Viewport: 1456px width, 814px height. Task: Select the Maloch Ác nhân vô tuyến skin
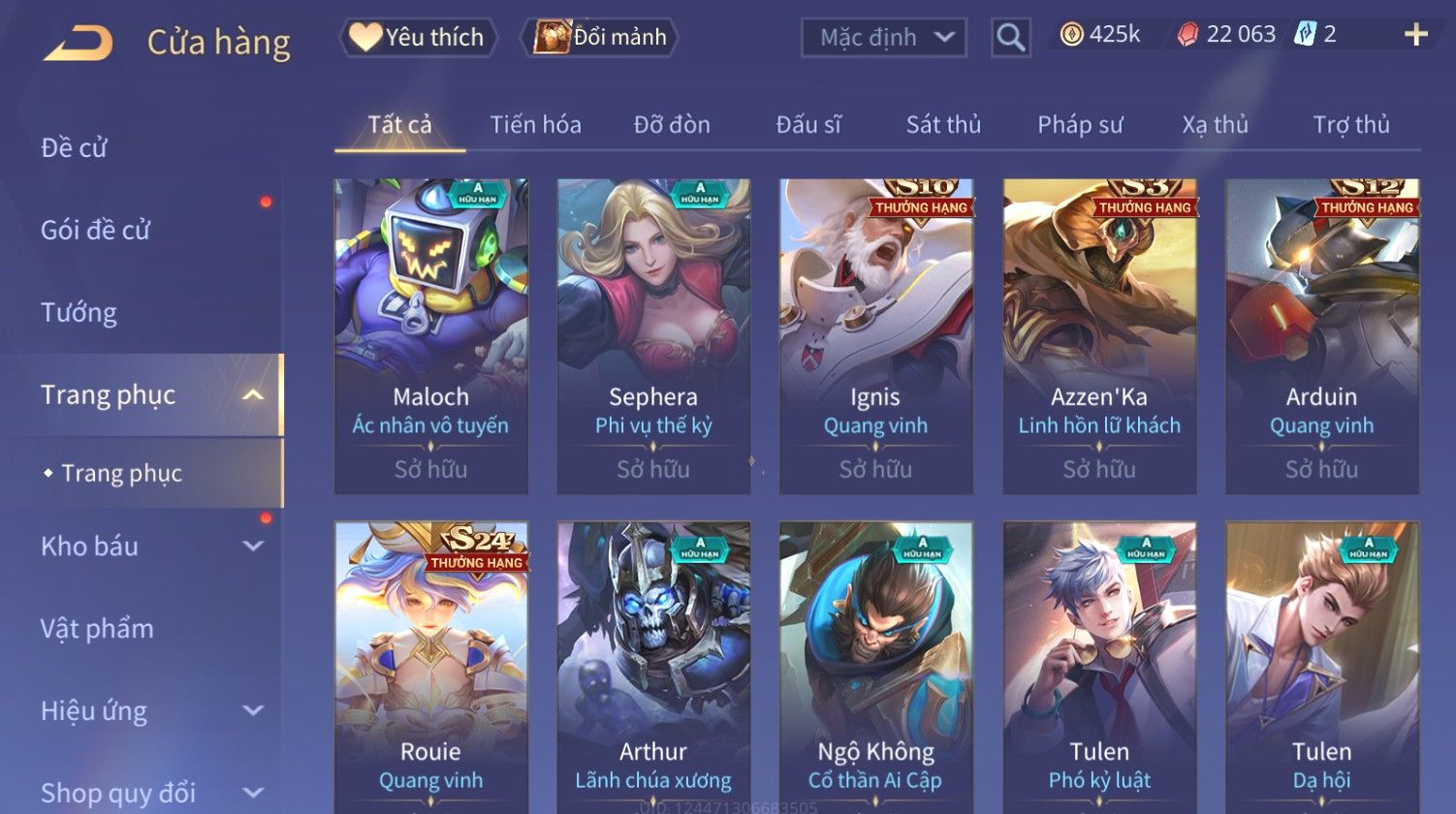[430, 336]
